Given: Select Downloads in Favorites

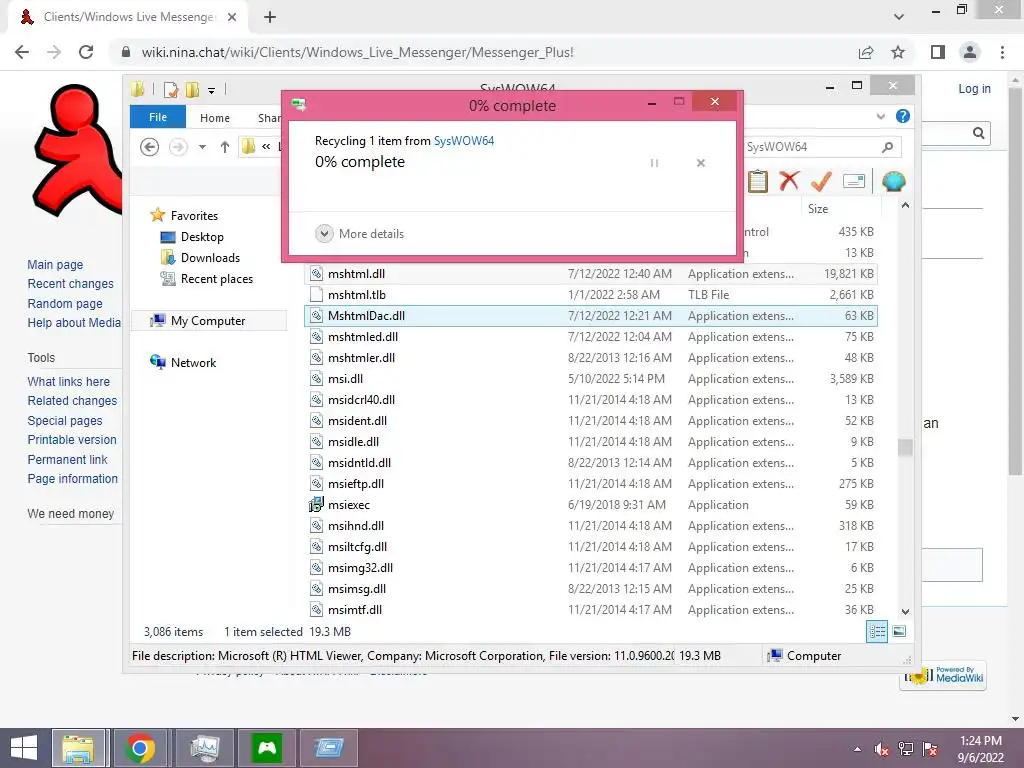Looking at the screenshot, I should 210,258.
